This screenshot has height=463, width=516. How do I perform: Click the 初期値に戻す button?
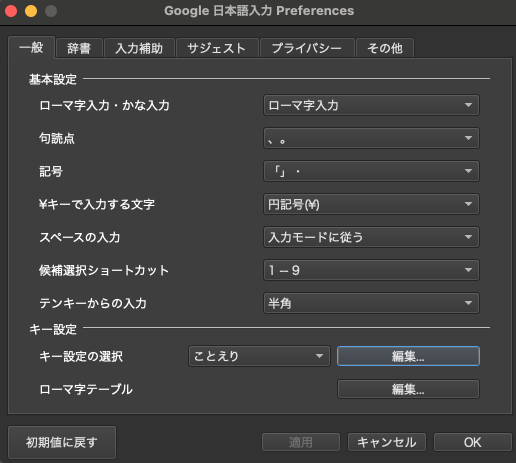tap(62, 442)
